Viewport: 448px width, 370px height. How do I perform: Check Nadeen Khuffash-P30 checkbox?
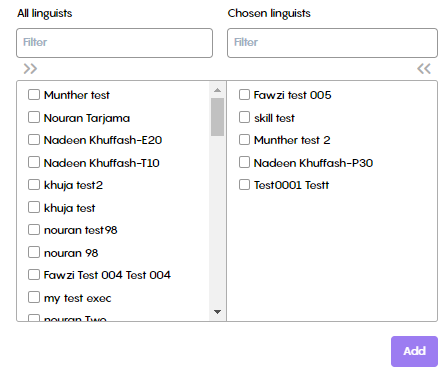[x=244, y=162]
